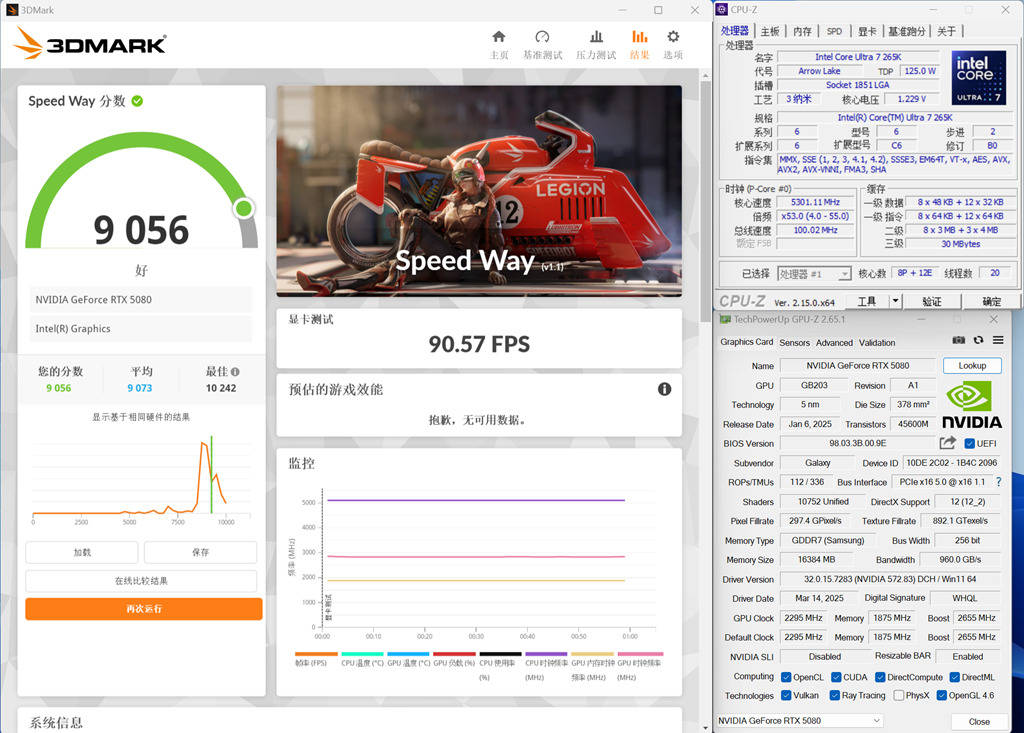The height and width of the screenshot is (733, 1024).
Task: Click the info icon next to 最佳
Action: click(235, 372)
